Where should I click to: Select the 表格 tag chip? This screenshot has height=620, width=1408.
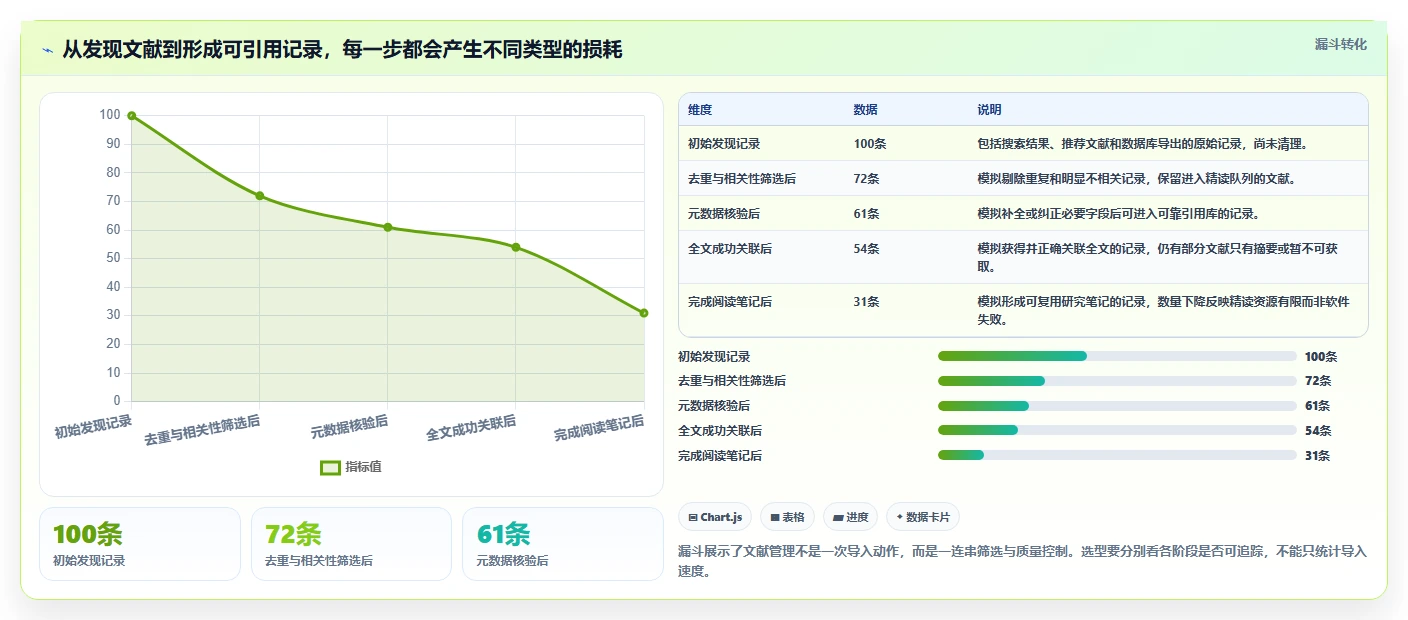point(788,517)
